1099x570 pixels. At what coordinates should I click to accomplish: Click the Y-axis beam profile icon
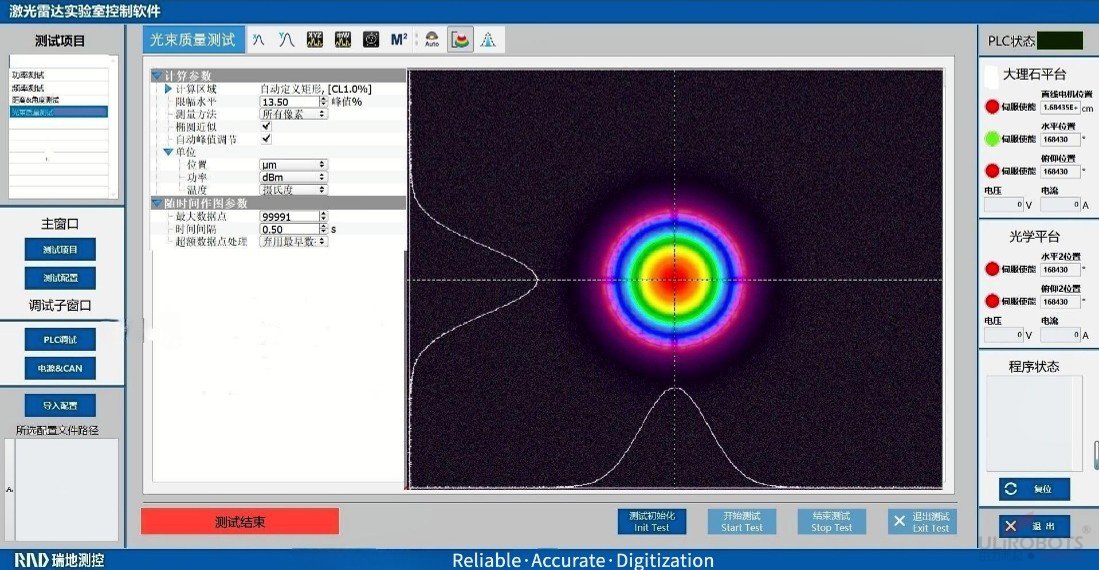click(x=286, y=40)
